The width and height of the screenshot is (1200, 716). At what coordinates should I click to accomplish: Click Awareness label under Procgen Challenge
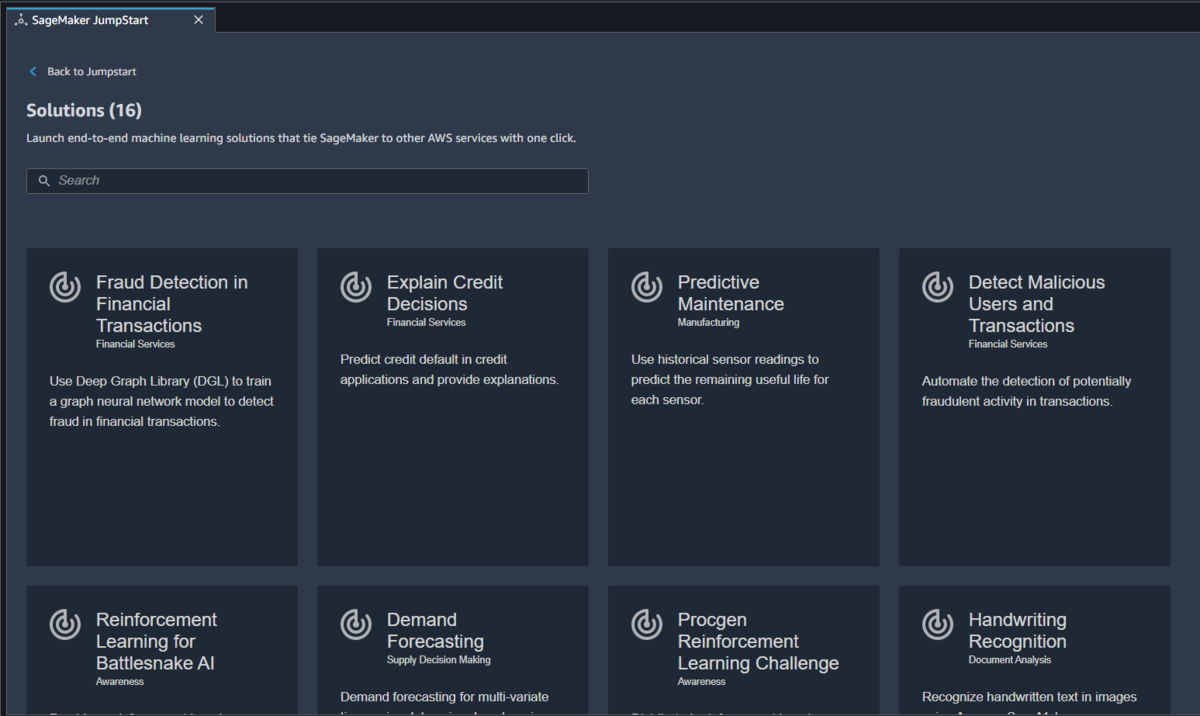click(702, 681)
